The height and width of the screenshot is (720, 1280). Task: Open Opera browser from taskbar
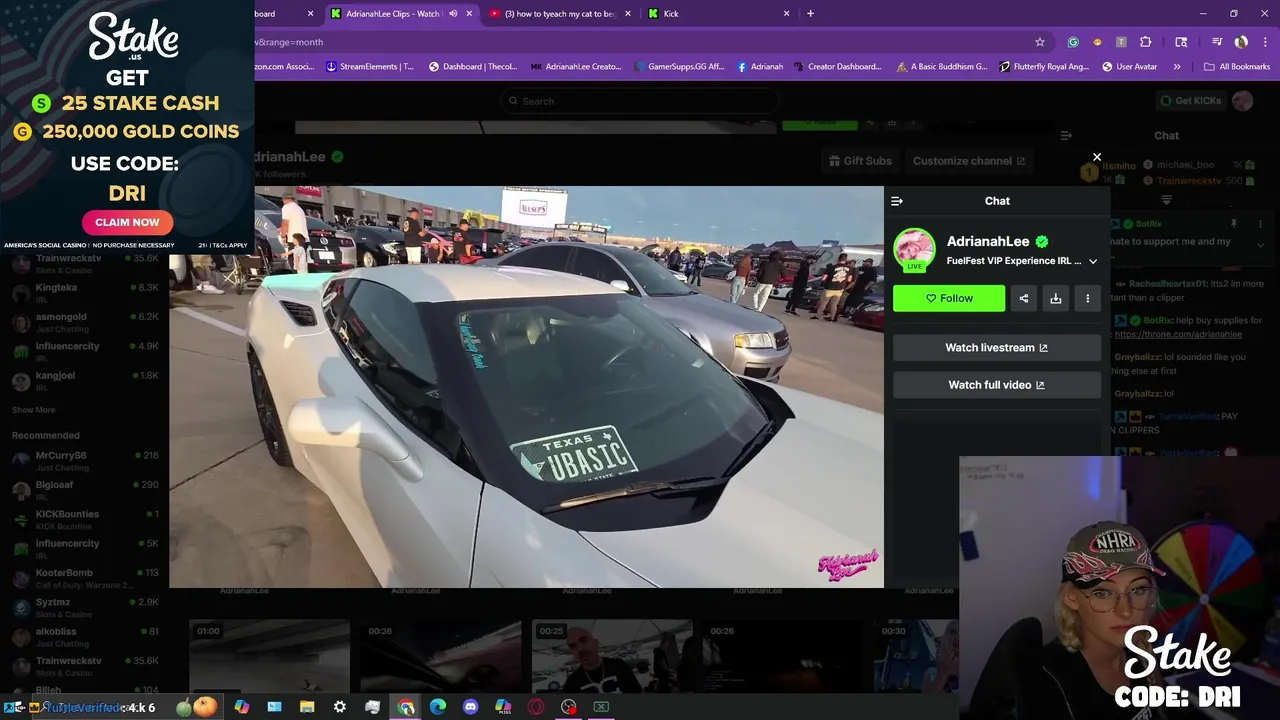pos(536,707)
